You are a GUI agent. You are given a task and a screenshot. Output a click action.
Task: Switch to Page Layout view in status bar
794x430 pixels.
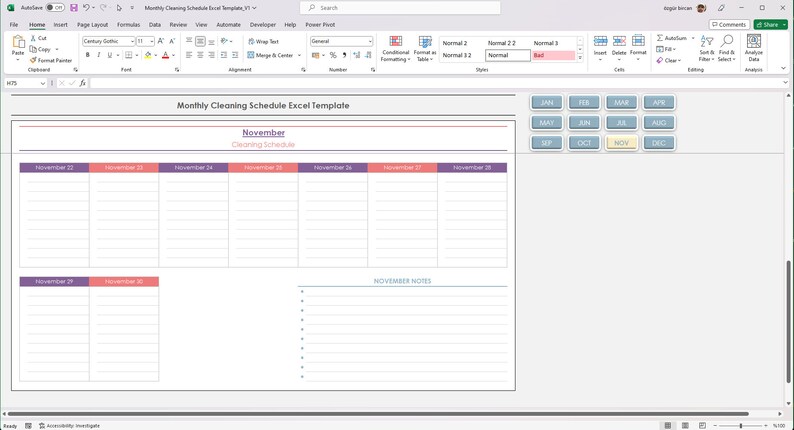tap(685, 425)
